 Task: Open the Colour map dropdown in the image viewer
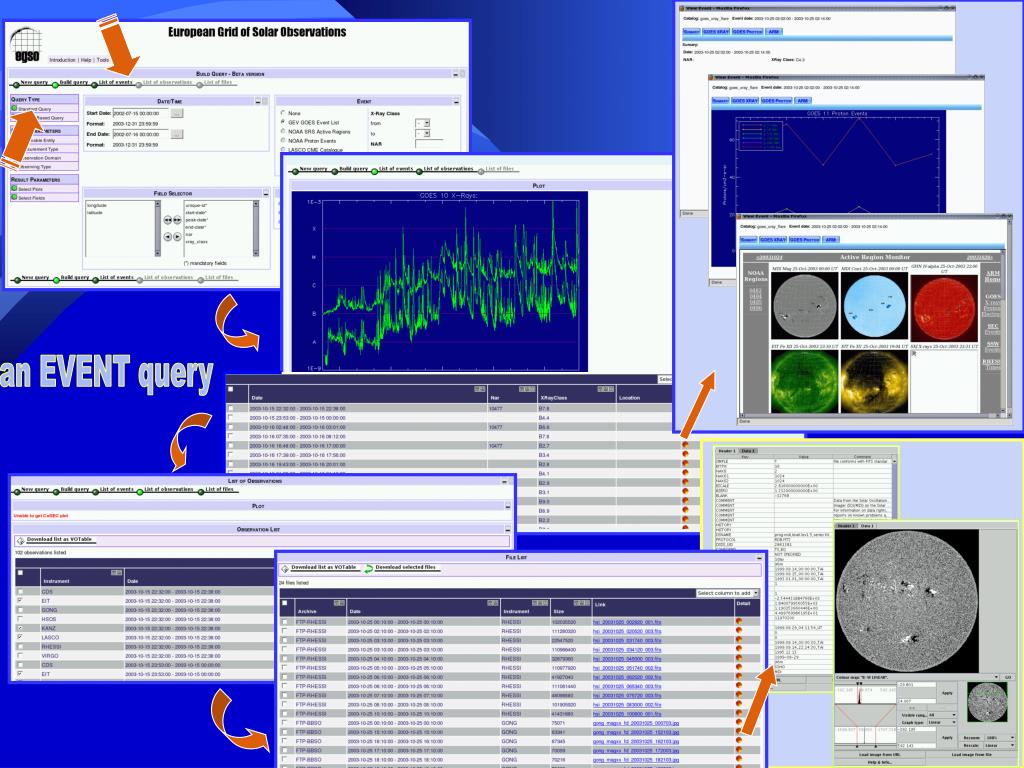tap(916, 677)
